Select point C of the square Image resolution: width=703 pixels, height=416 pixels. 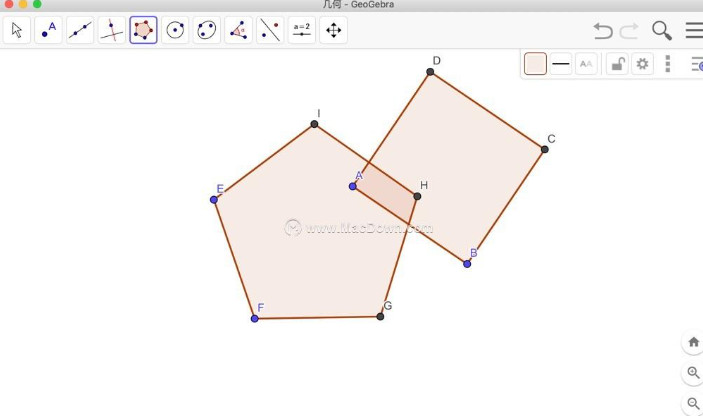click(545, 149)
